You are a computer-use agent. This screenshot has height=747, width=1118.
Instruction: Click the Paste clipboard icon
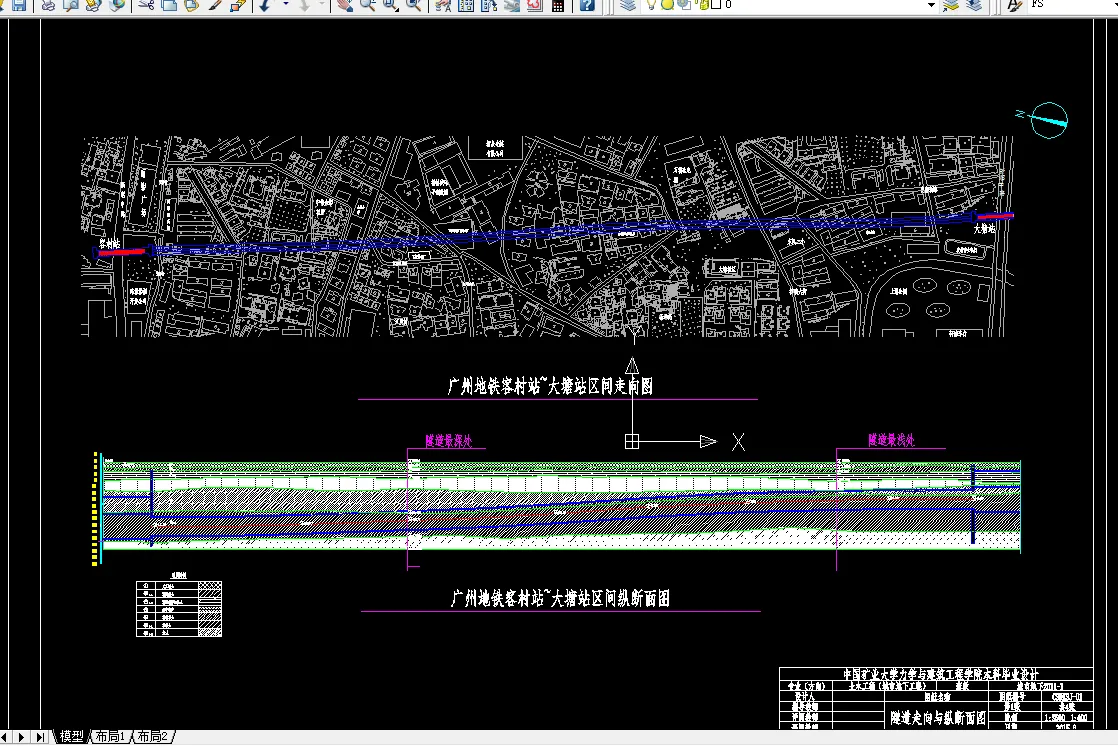point(192,5)
